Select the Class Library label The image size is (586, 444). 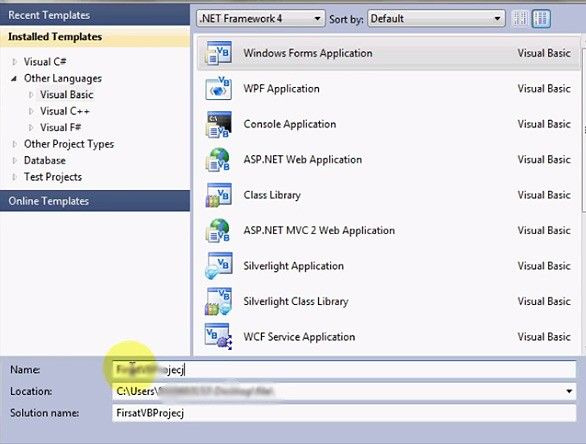click(272, 195)
